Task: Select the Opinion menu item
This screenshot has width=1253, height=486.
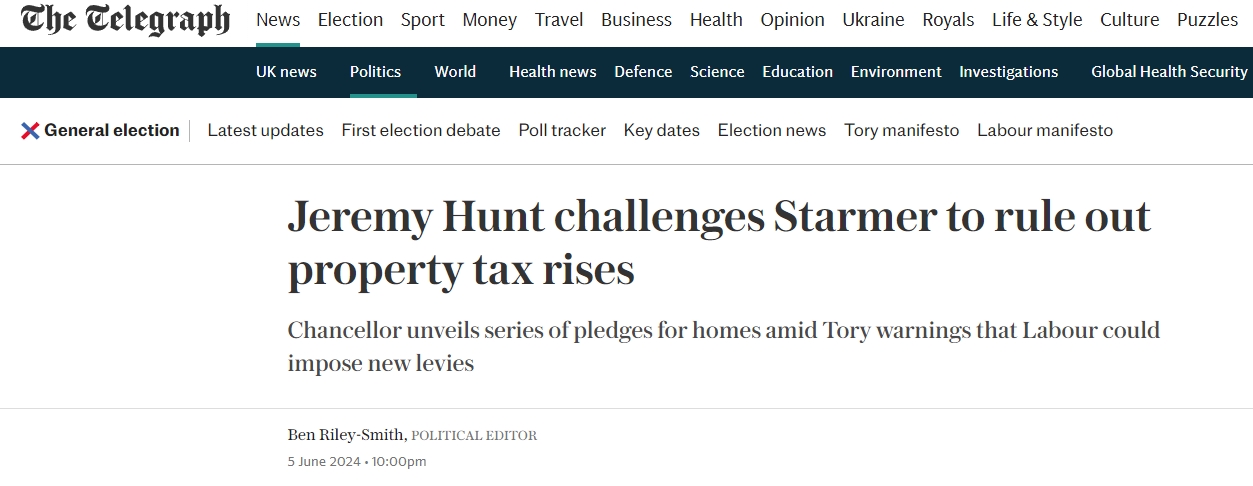Action: click(792, 20)
